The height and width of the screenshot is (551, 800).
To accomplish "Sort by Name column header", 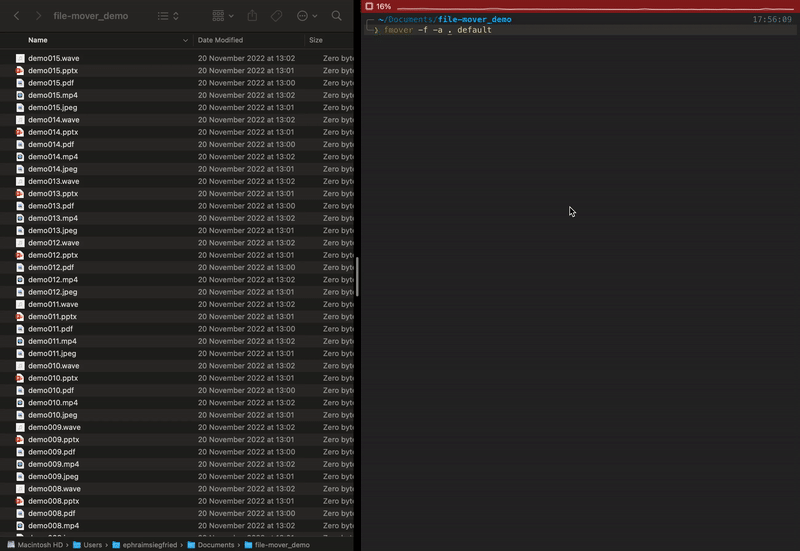I will pos(38,40).
